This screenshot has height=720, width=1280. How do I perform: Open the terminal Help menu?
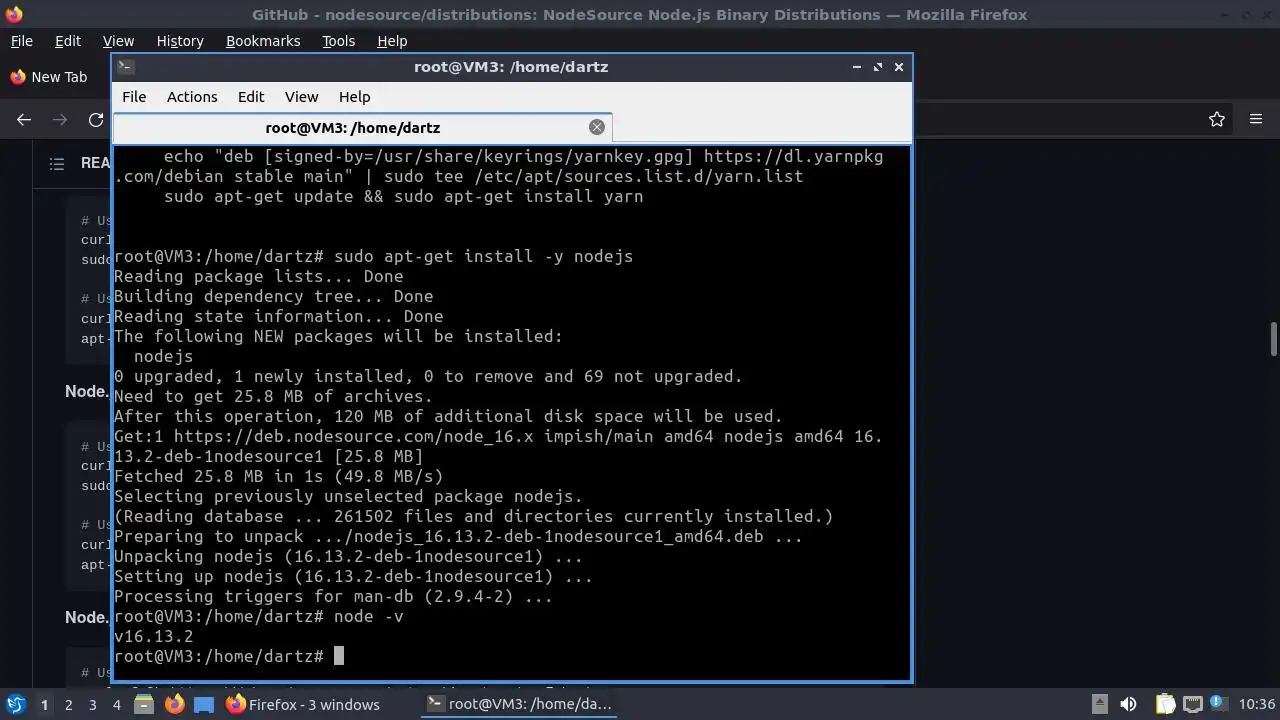pos(354,97)
